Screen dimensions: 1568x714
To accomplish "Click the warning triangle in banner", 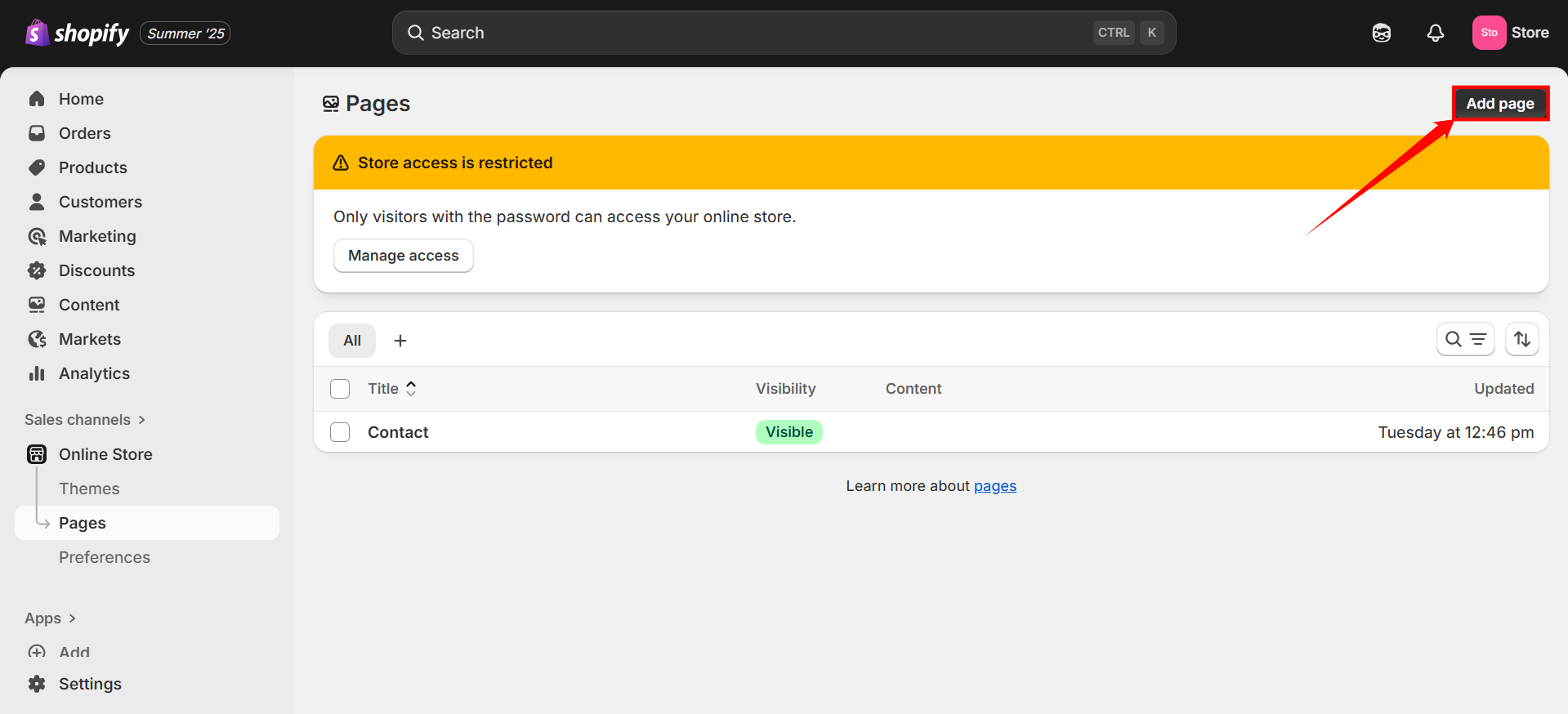I will pos(342,163).
